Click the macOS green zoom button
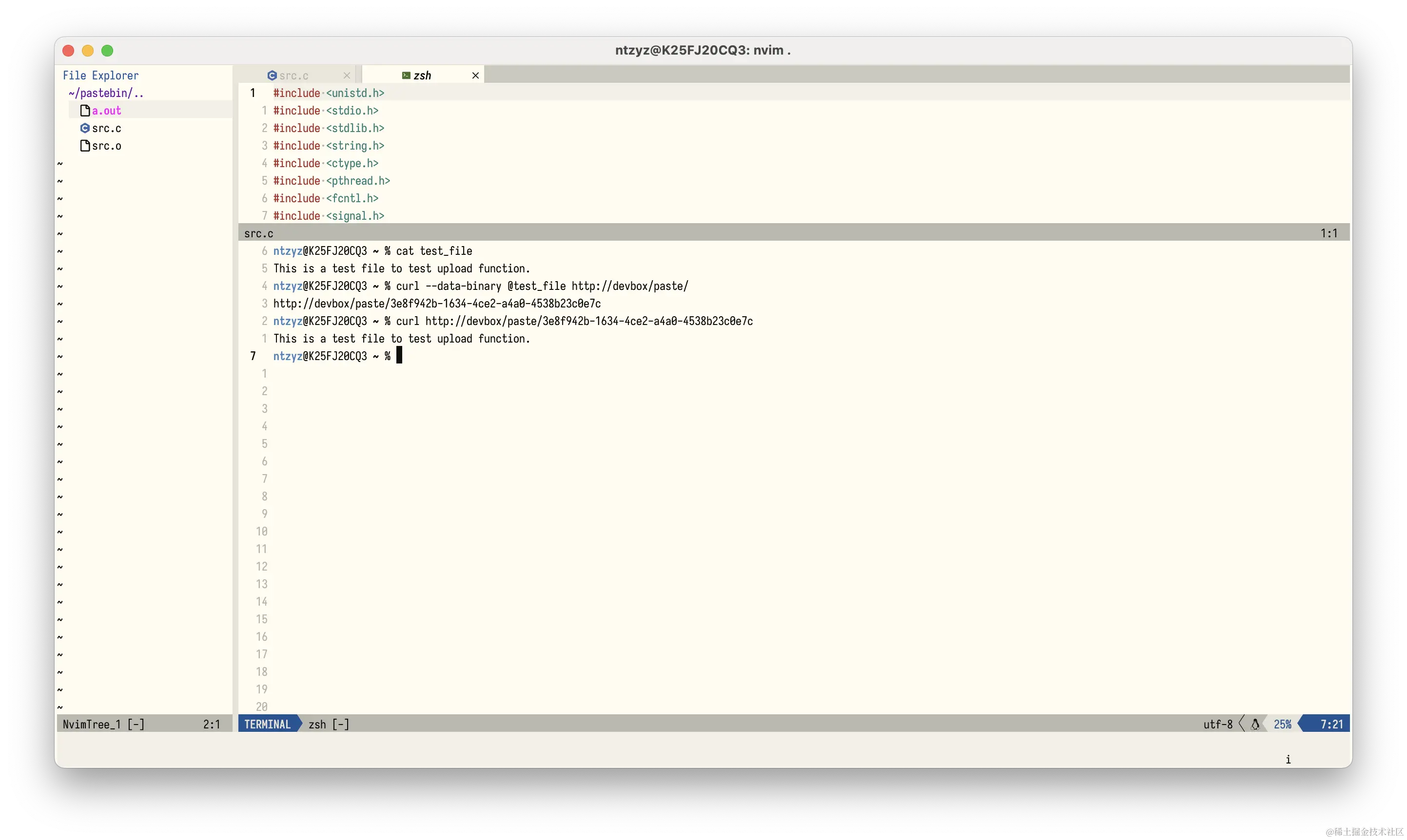This screenshot has height=840, width=1407. click(107, 50)
